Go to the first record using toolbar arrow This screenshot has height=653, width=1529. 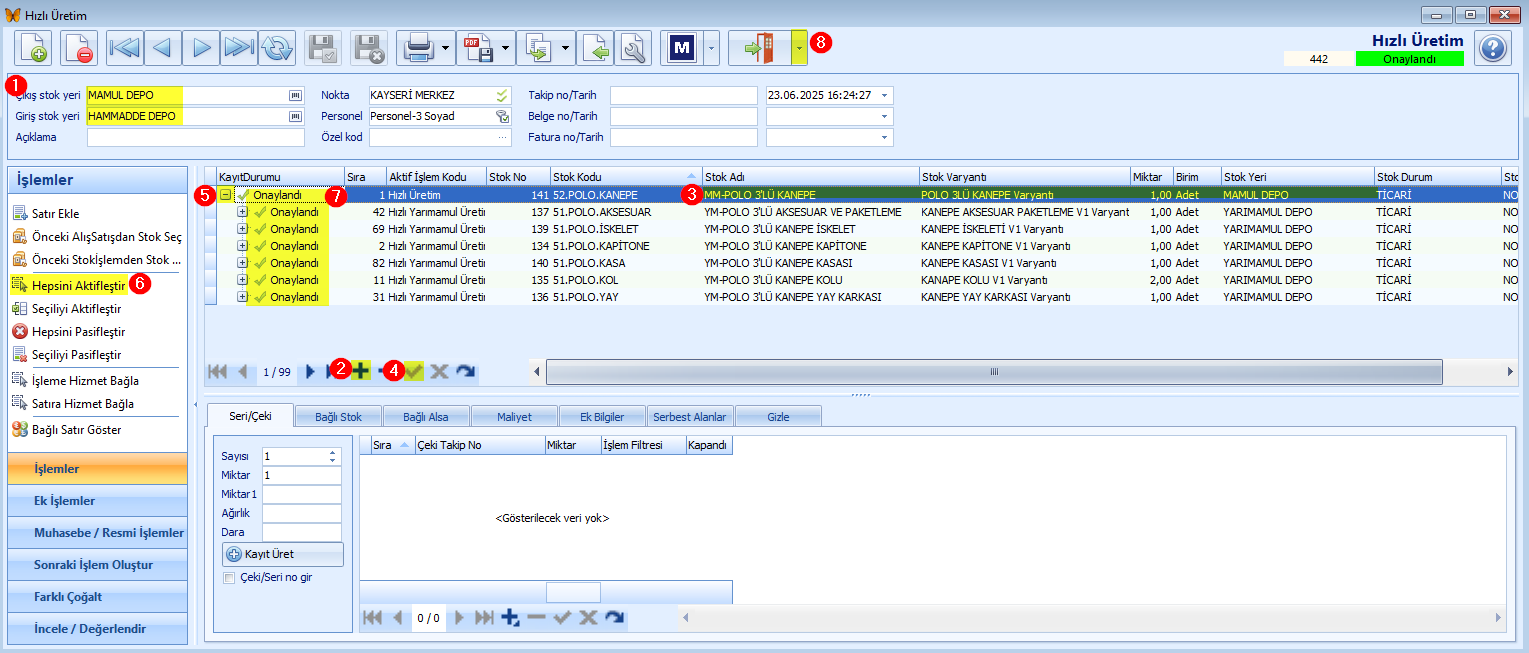coord(125,48)
